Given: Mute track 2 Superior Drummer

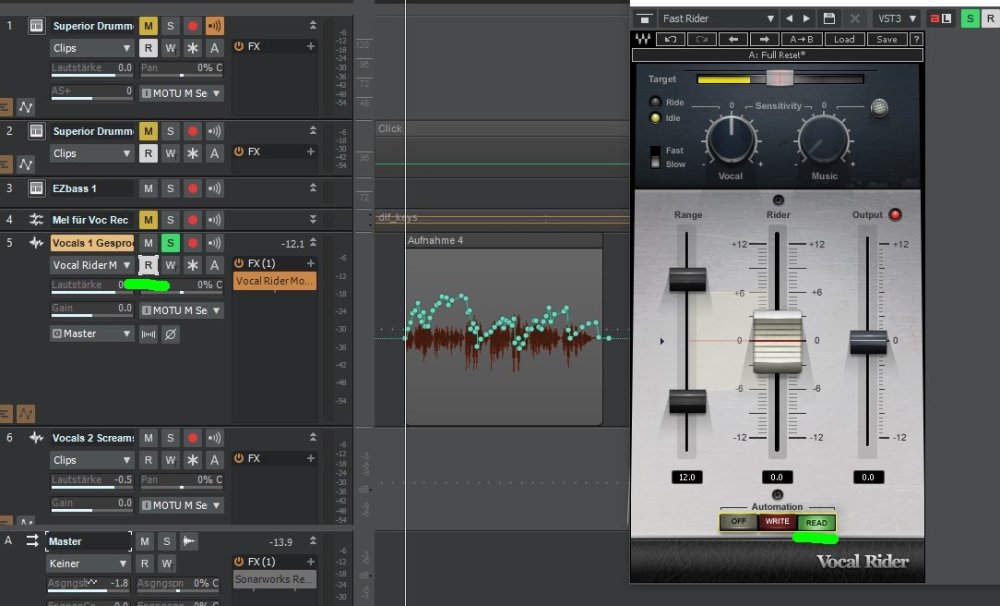Looking at the screenshot, I should (148, 131).
